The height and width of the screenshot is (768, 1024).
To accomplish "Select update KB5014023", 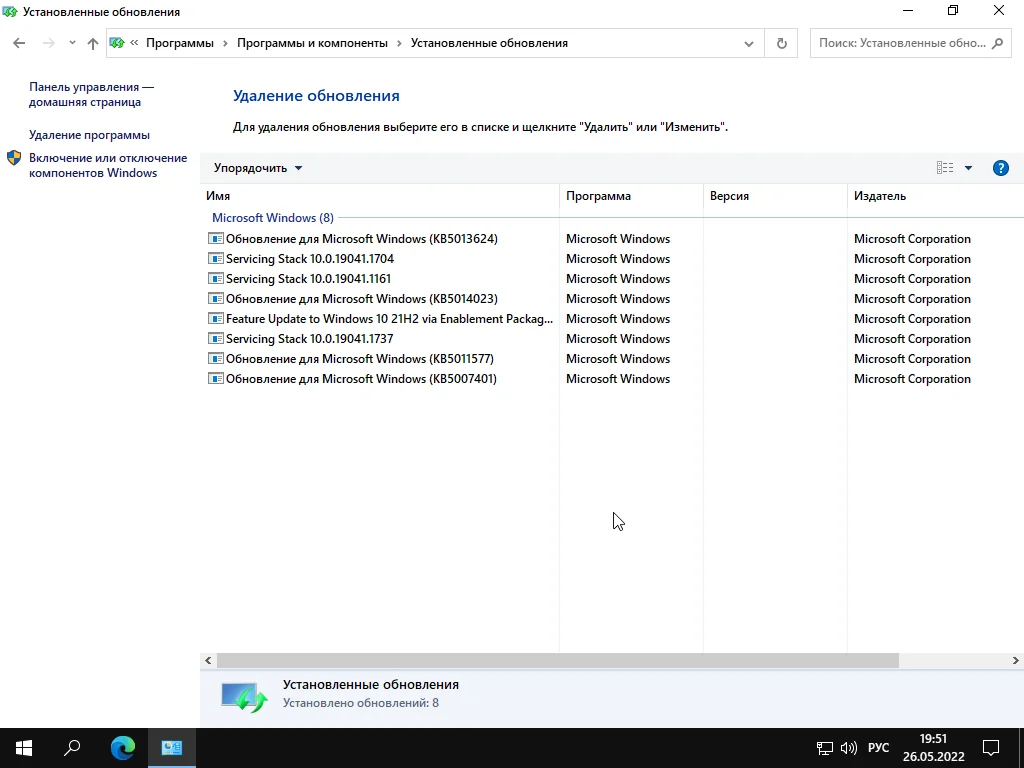I will click(x=362, y=299).
